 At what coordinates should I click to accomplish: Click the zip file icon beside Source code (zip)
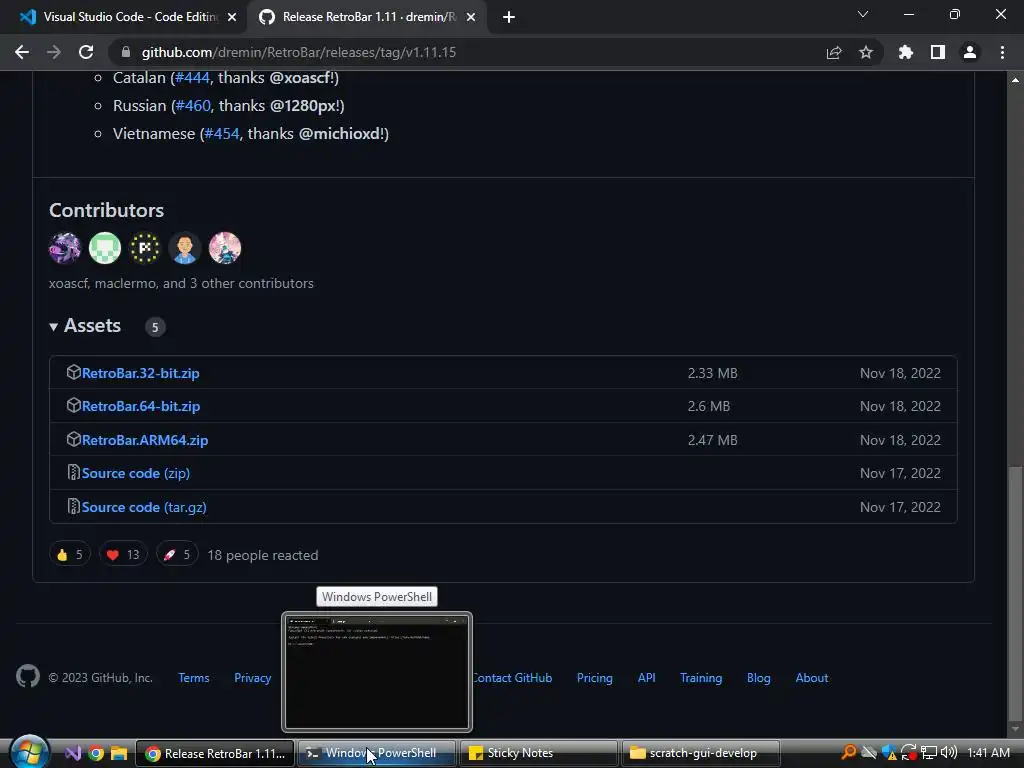pos(74,472)
